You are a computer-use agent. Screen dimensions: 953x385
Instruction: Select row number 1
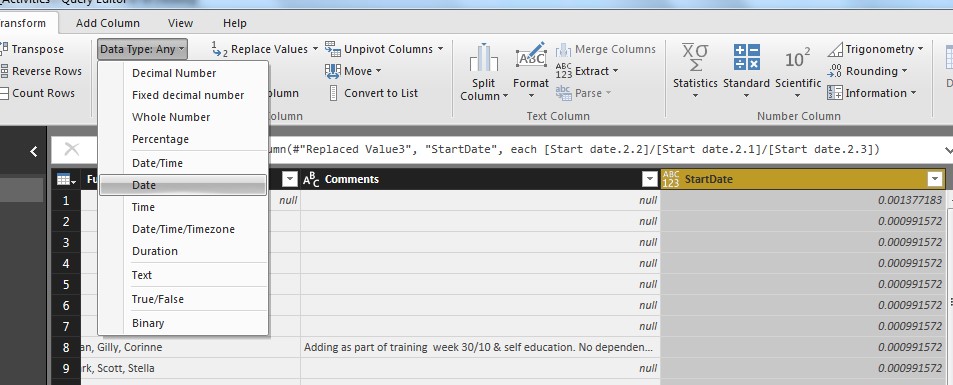66,201
